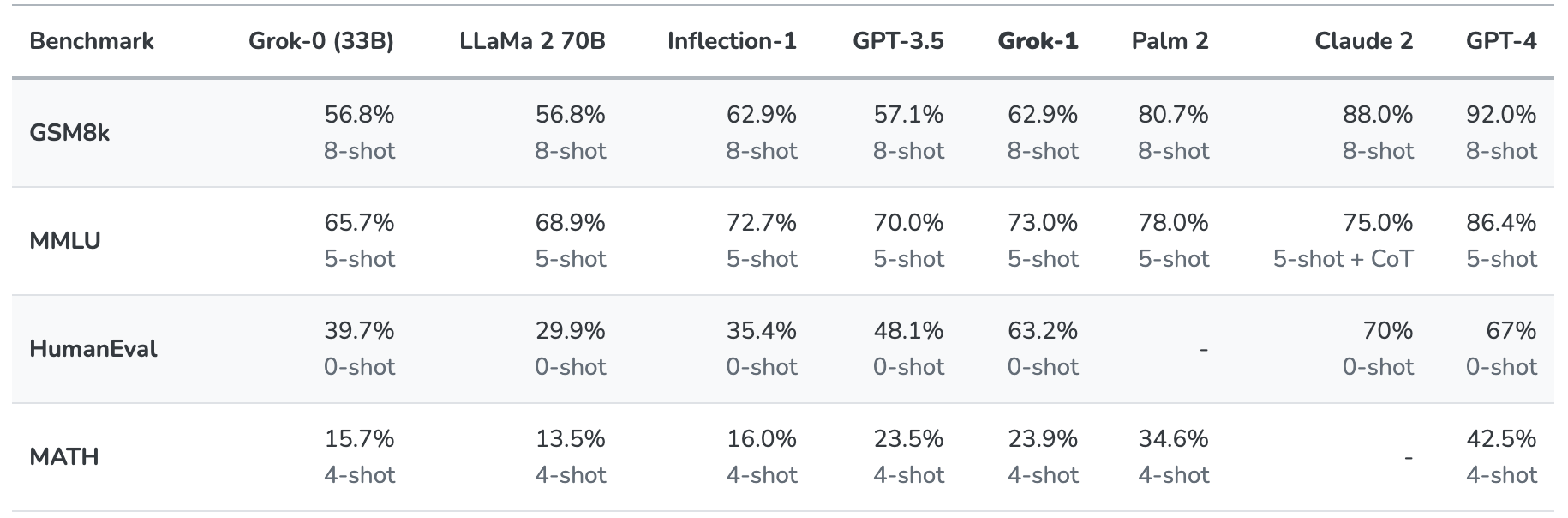
Task: Click the GPT-4 column header
Action: point(1501,40)
